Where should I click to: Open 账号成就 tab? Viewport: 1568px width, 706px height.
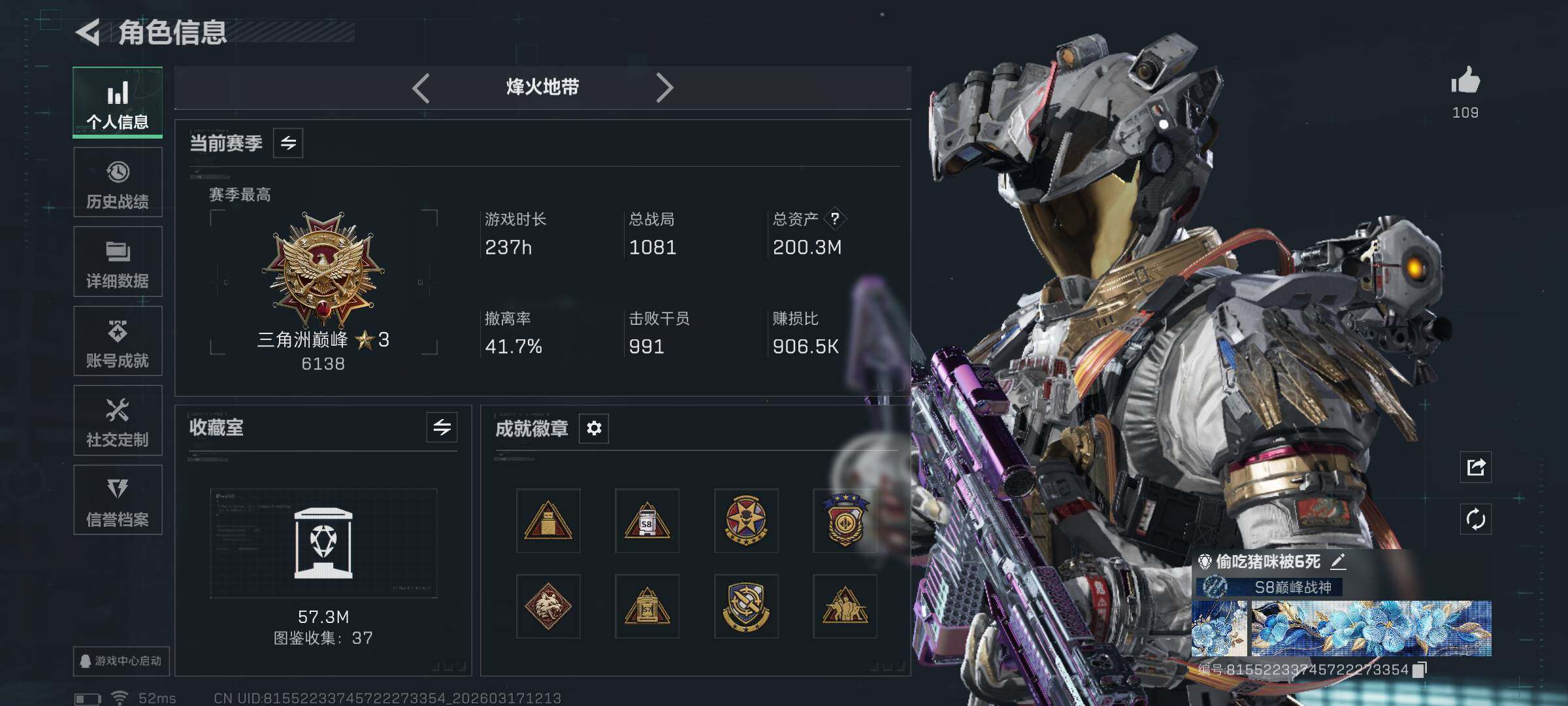pyautogui.click(x=118, y=341)
